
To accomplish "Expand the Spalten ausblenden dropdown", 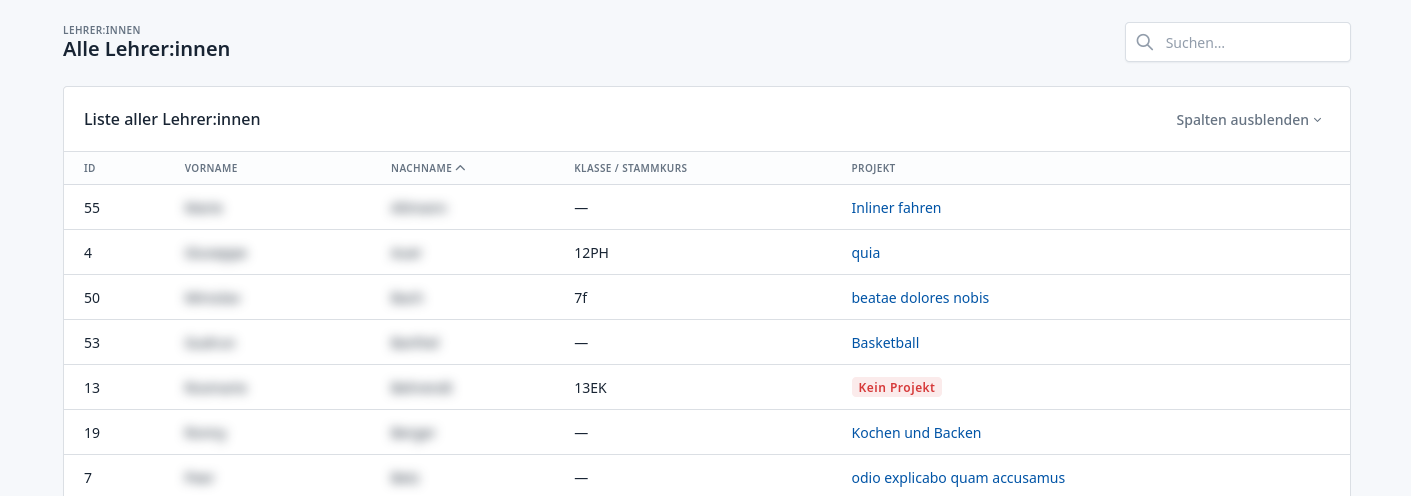I will (1248, 120).
